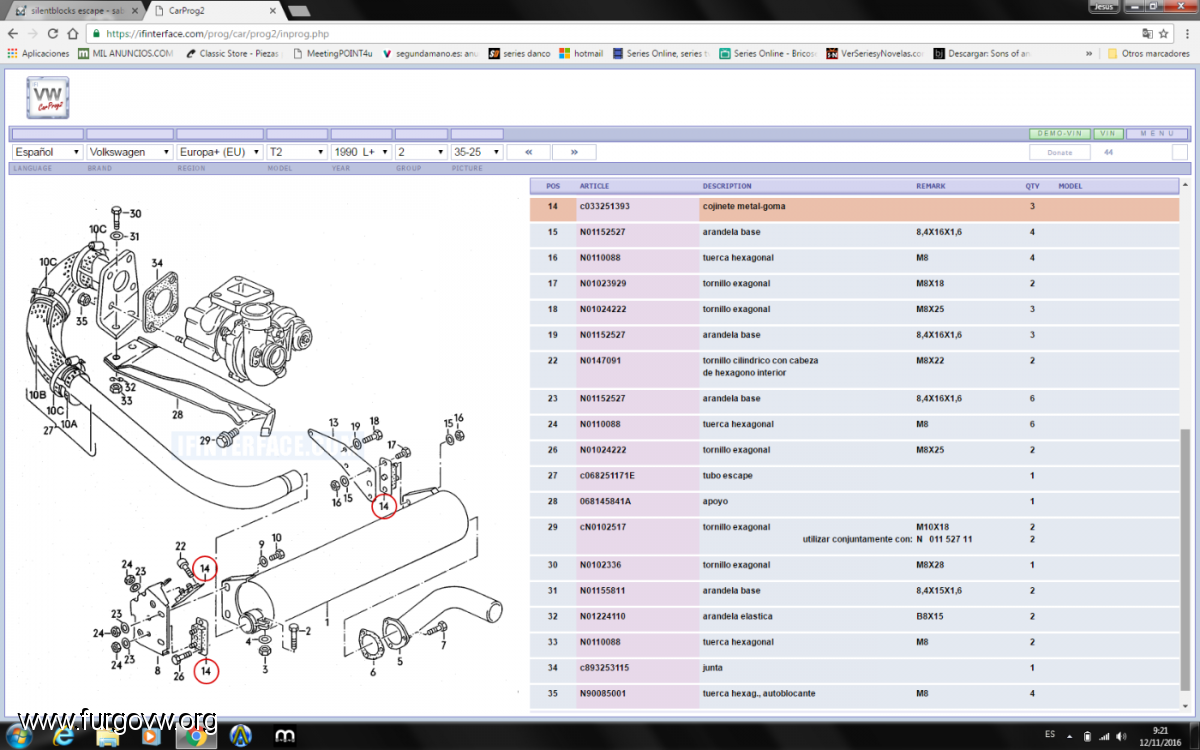Screen dimensions: 1200x750
Task: Click article N01224110 arandela elastica
Action: pos(605,616)
